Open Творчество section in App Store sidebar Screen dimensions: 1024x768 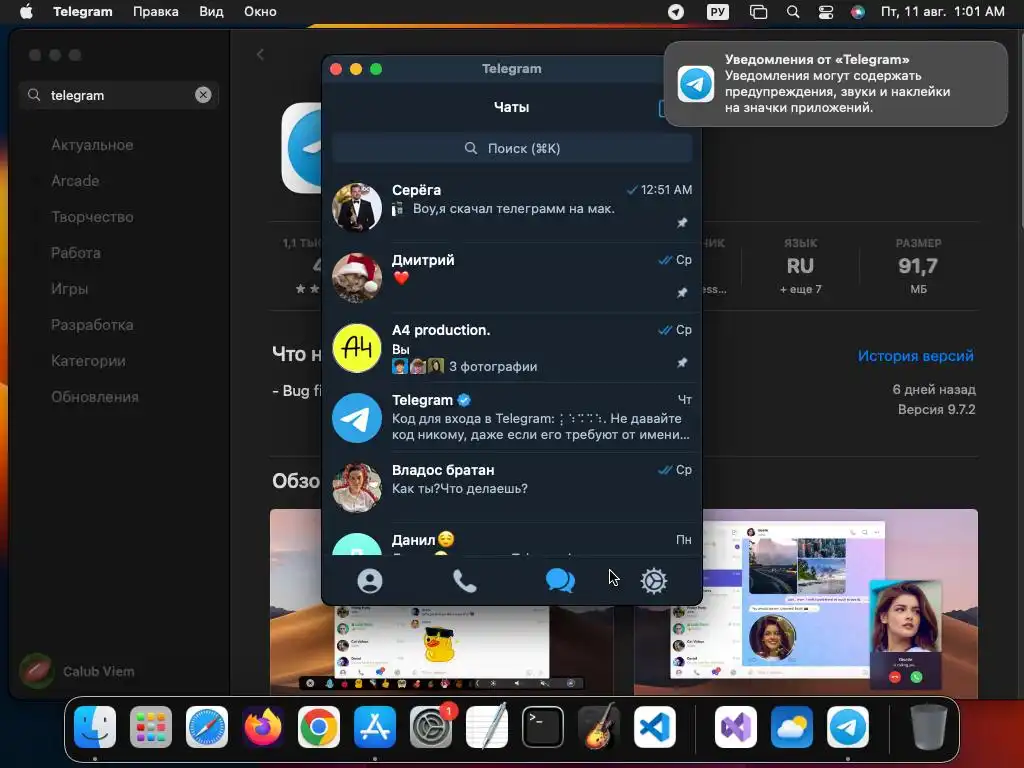[x=92, y=217]
